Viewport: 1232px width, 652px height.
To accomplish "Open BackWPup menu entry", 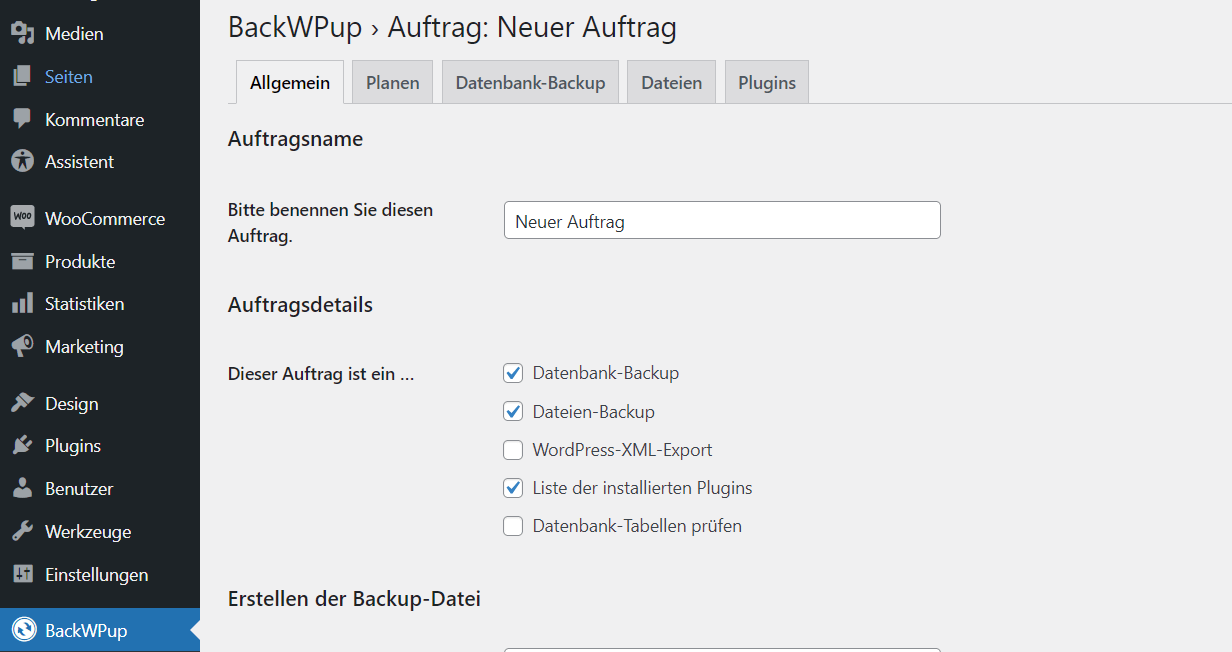I will click(x=100, y=630).
